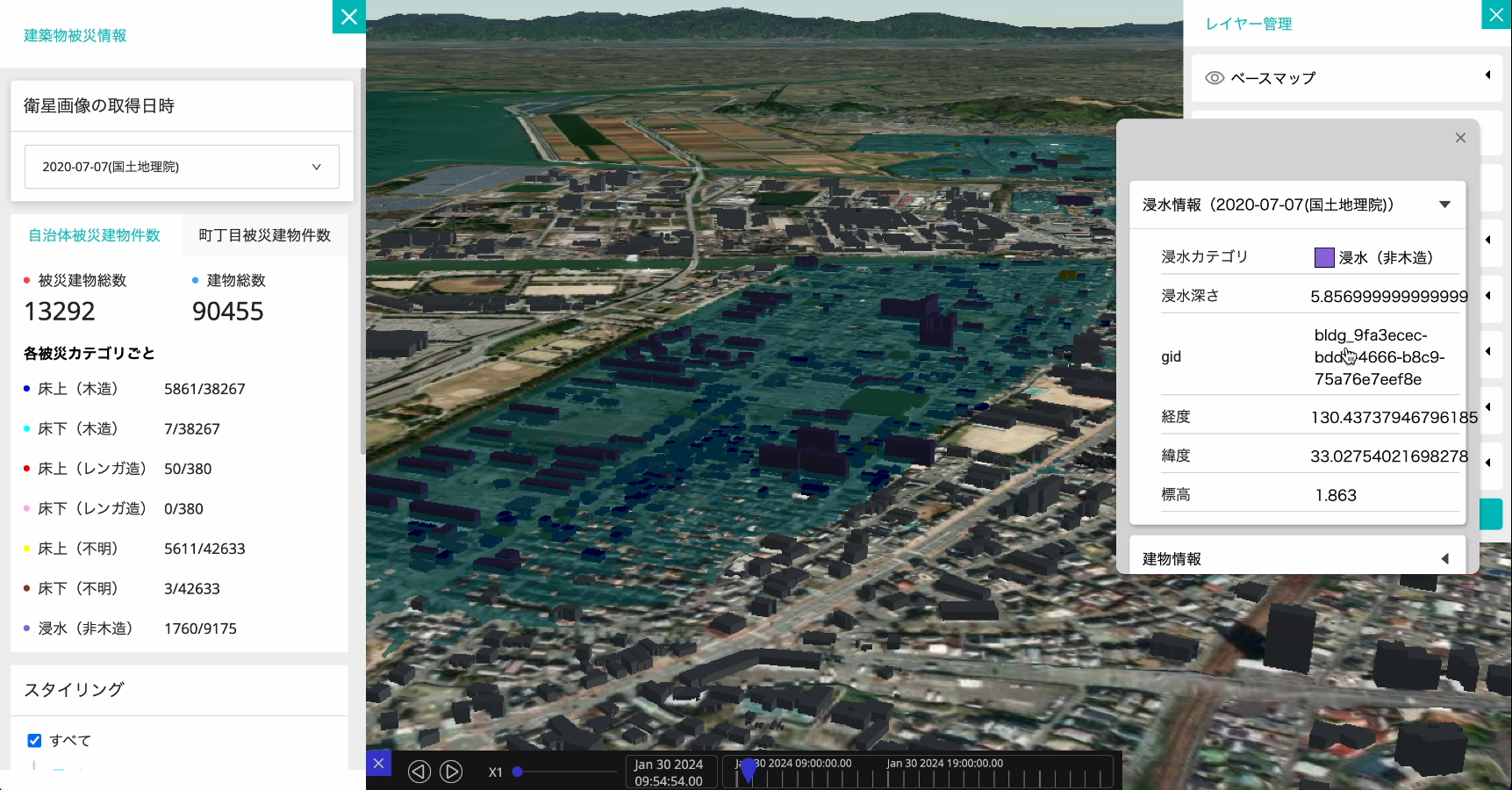This screenshot has height=790, width=1512.
Task: Close the 建築物被災情報 left panel
Action: 348,17
